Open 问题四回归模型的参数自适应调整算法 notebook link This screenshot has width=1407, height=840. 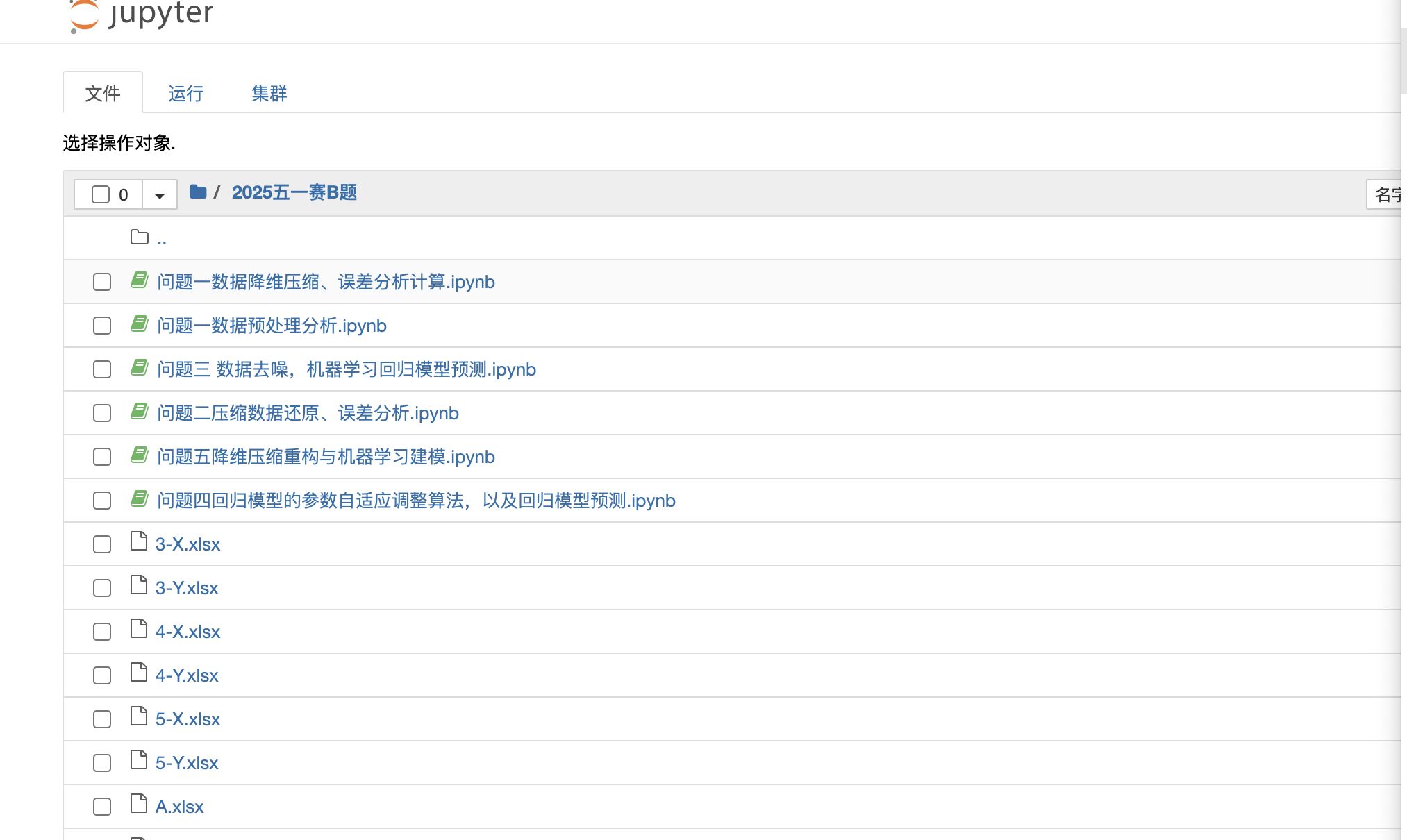click(416, 501)
